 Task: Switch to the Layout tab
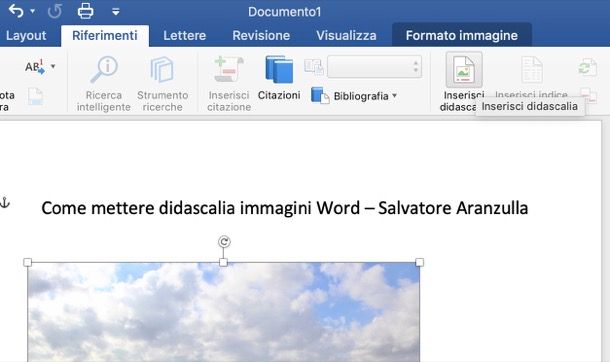click(26, 35)
